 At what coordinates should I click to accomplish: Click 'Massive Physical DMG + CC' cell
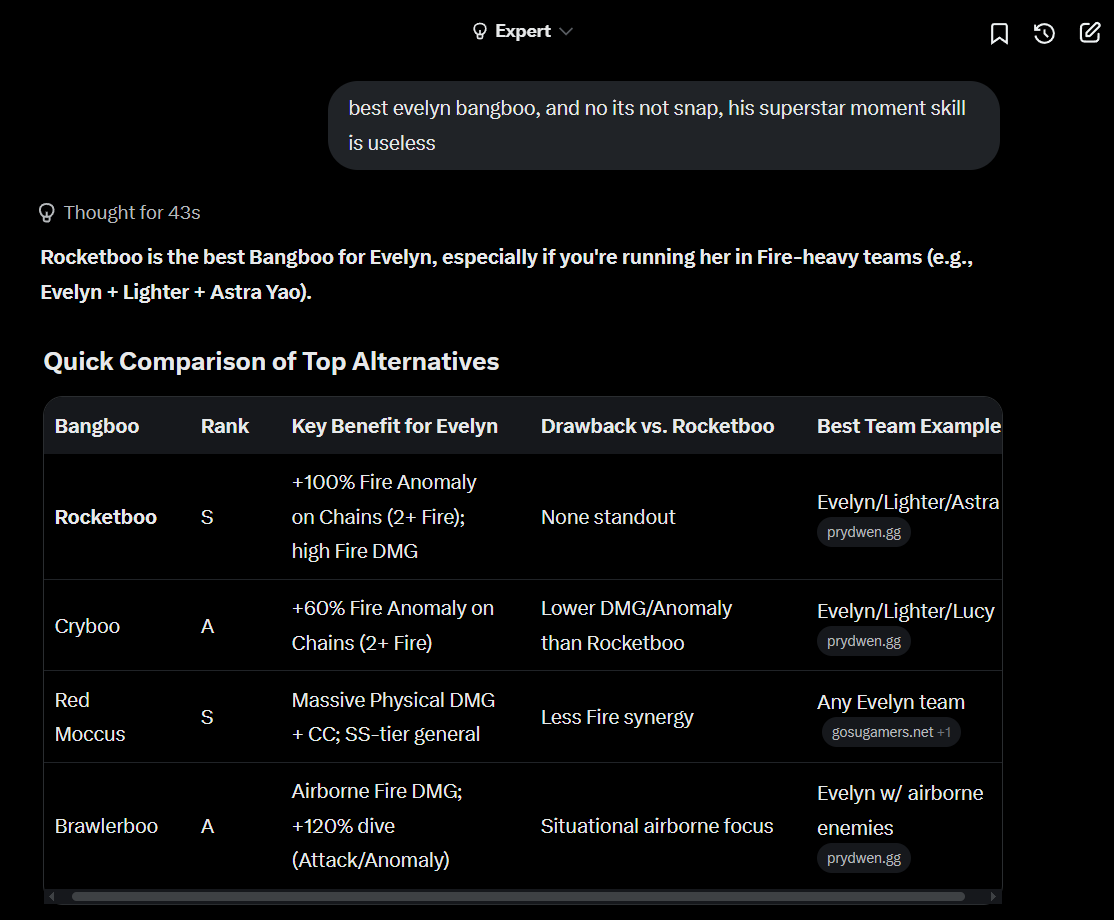(x=393, y=717)
